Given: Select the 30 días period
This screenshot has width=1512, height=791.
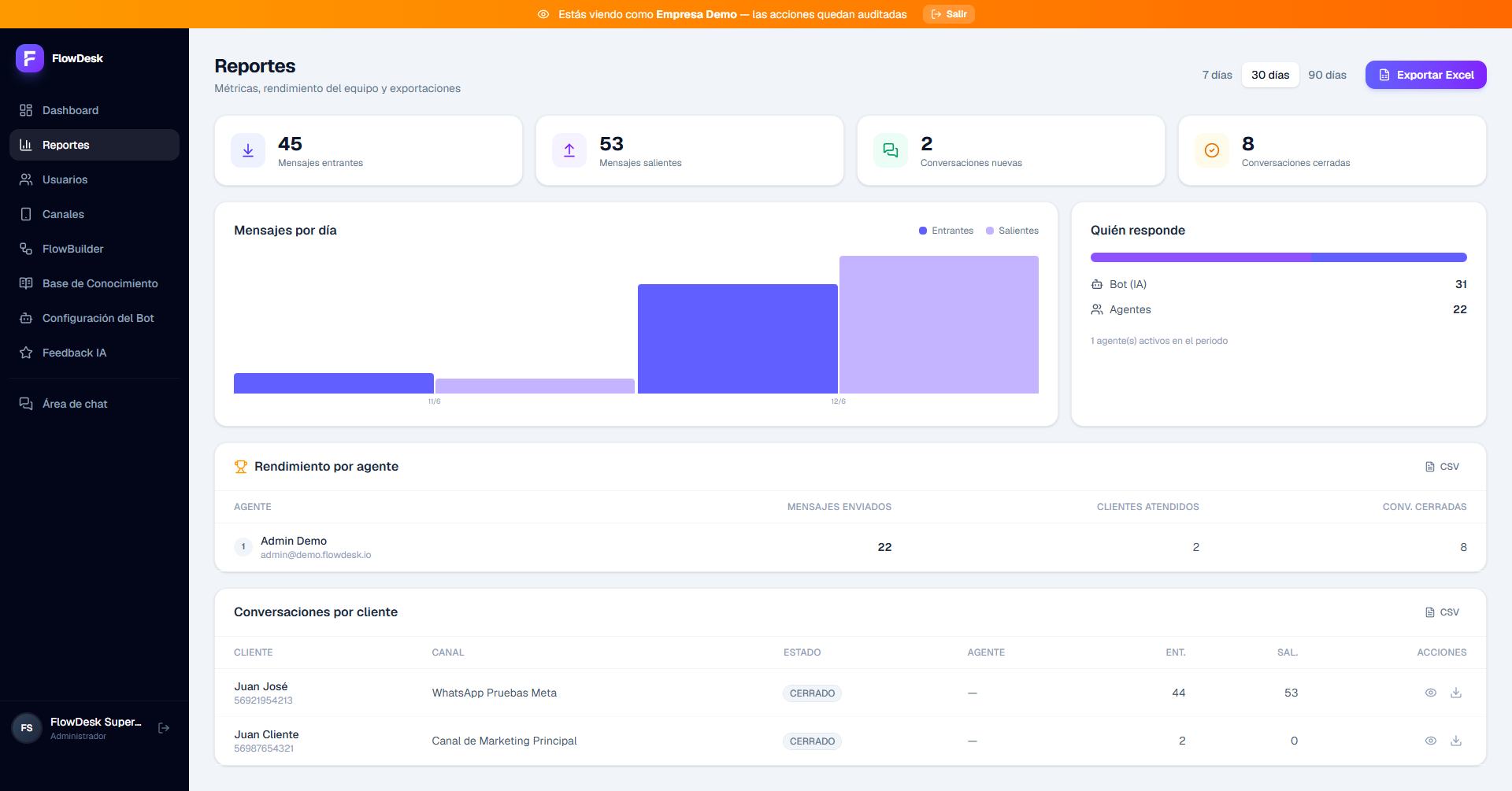Looking at the screenshot, I should point(1270,75).
